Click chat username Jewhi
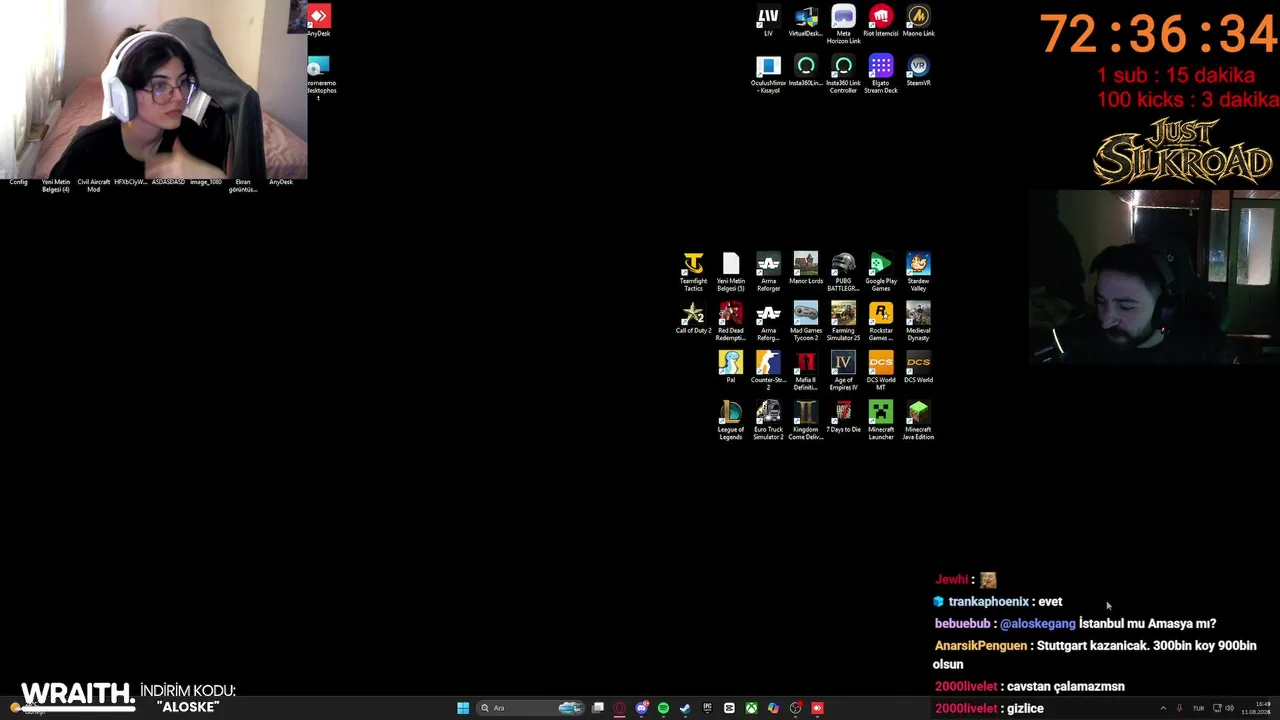 click(951, 580)
